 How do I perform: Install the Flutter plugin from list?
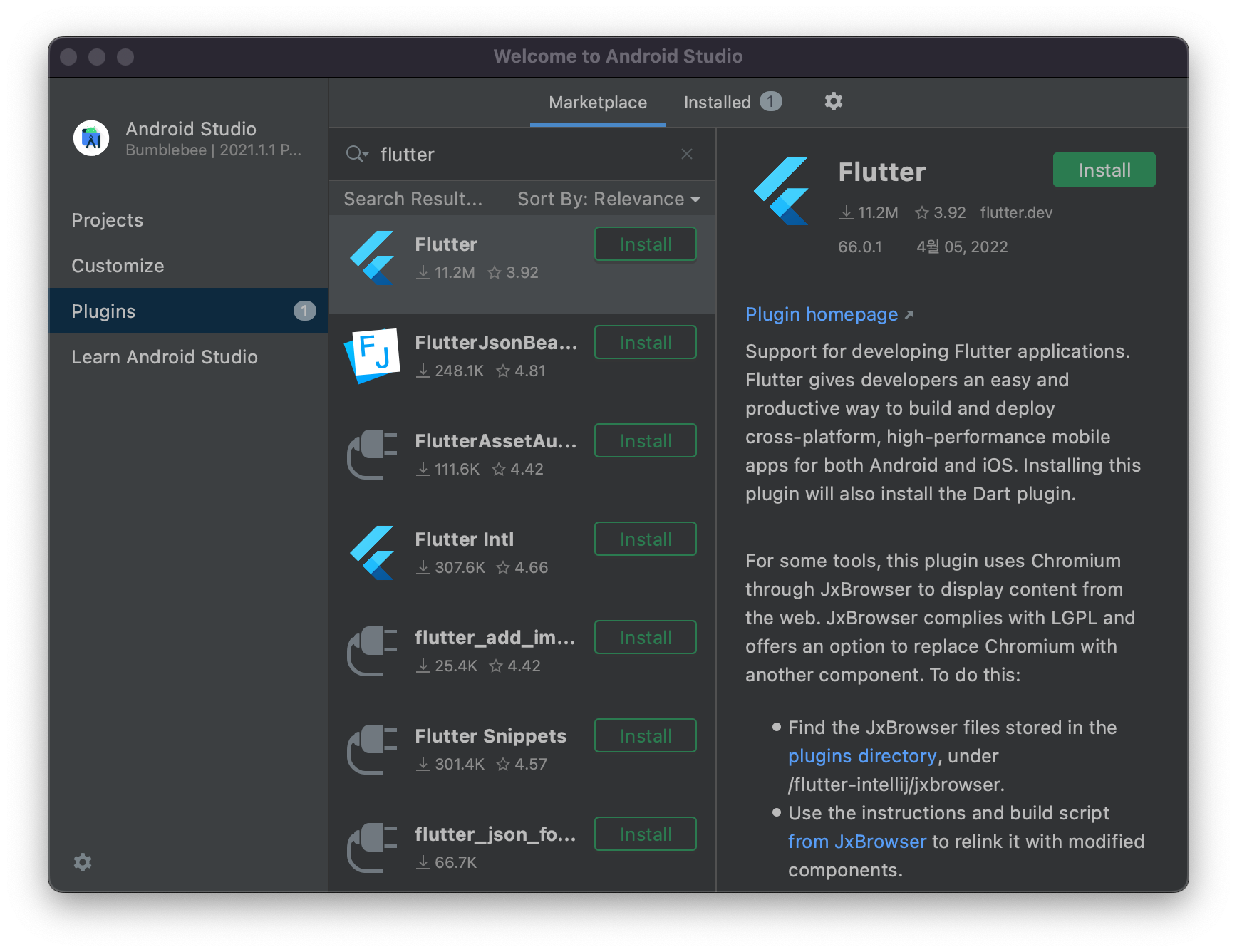click(646, 244)
